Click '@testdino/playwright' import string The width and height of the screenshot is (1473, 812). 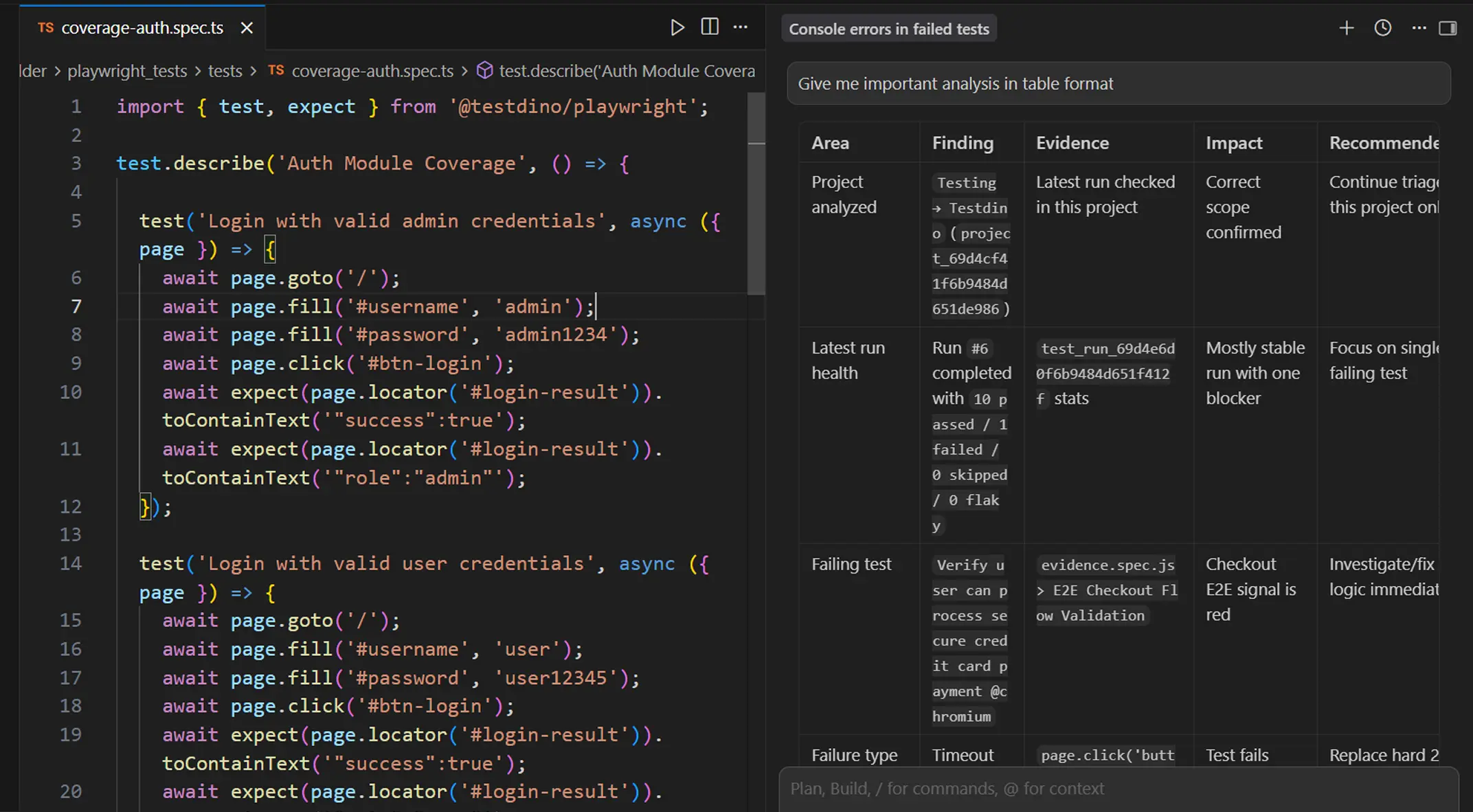(x=573, y=106)
